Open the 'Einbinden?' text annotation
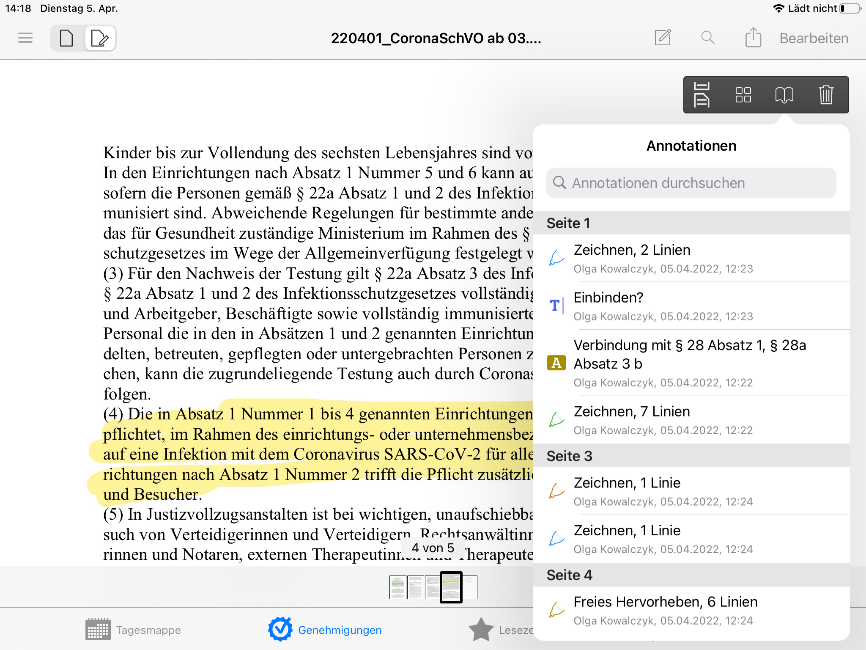The image size is (866, 650). (691, 306)
